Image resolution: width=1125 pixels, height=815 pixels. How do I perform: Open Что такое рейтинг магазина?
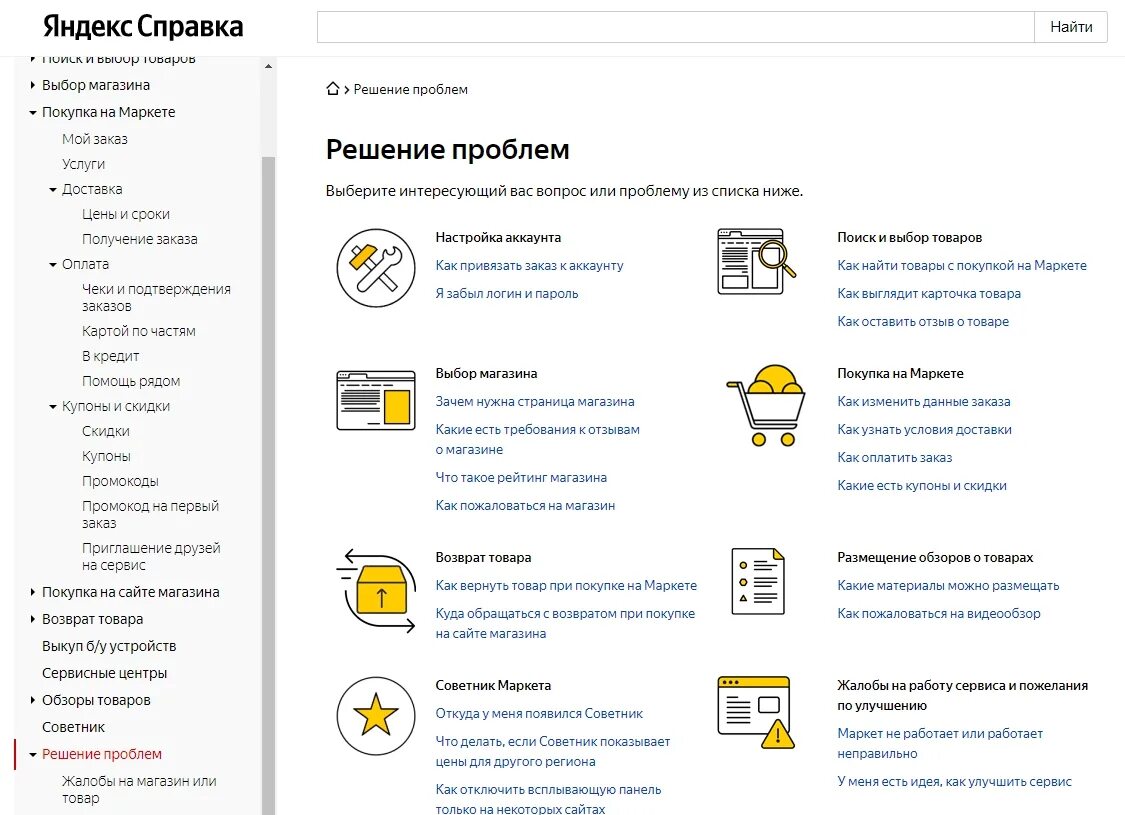[521, 477]
